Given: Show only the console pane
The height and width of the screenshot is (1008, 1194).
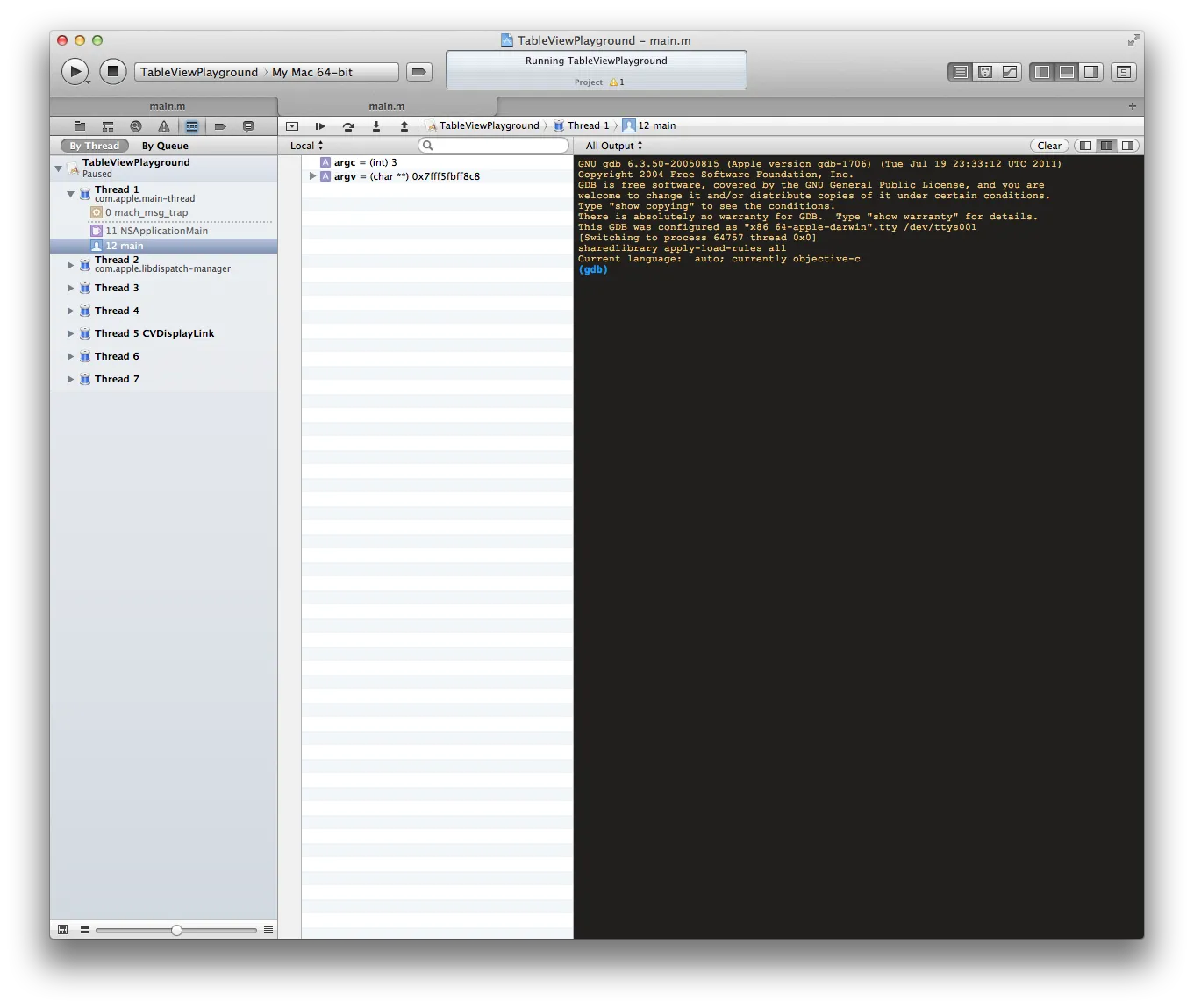Looking at the screenshot, I should pos(1128,146).
